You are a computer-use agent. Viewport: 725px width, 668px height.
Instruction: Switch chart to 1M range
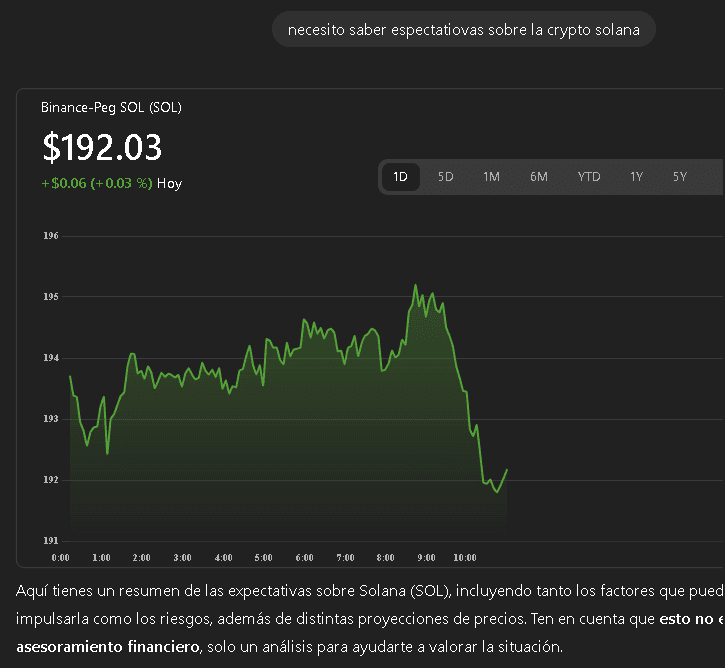[x=491, y=177]
